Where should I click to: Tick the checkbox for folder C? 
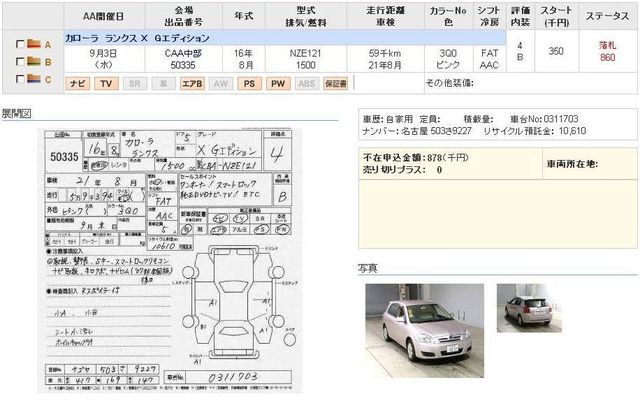point(20,78)
